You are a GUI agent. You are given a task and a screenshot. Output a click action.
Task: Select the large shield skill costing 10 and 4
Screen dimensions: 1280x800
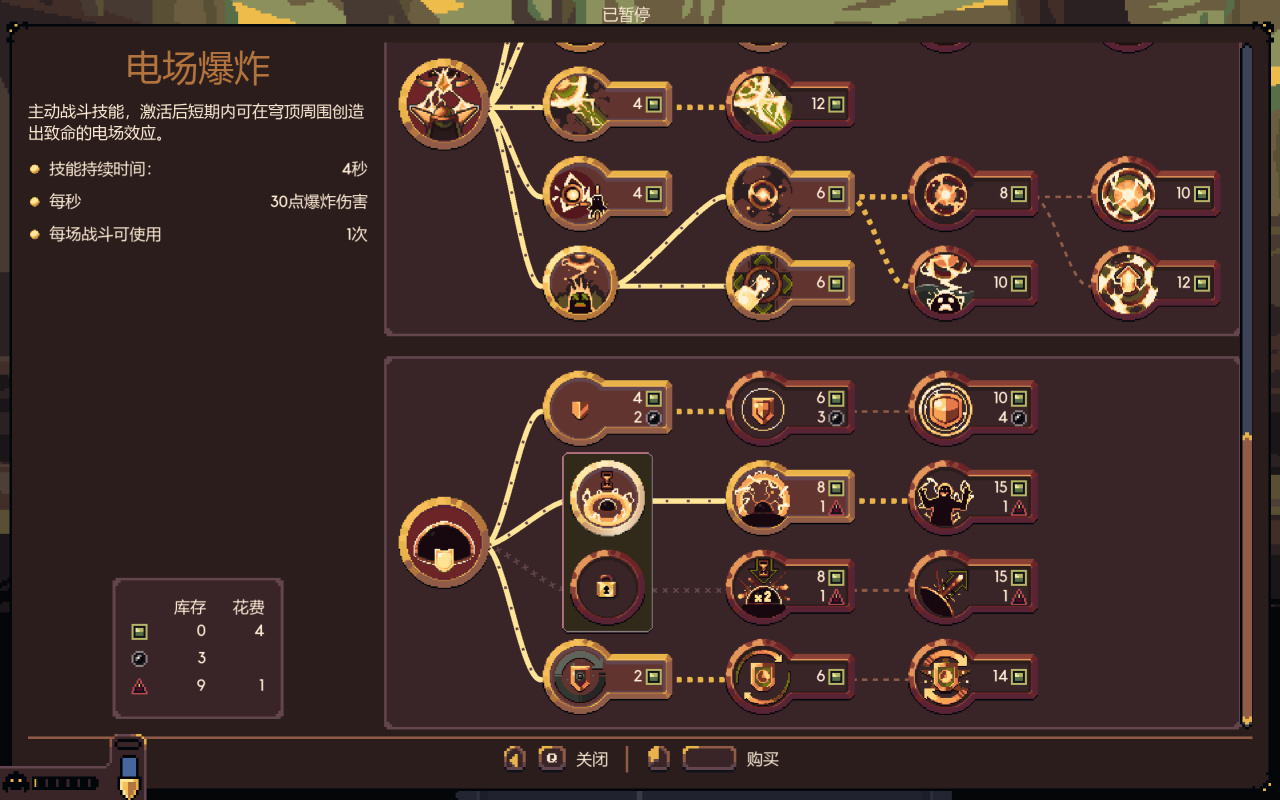coord(973,407)
